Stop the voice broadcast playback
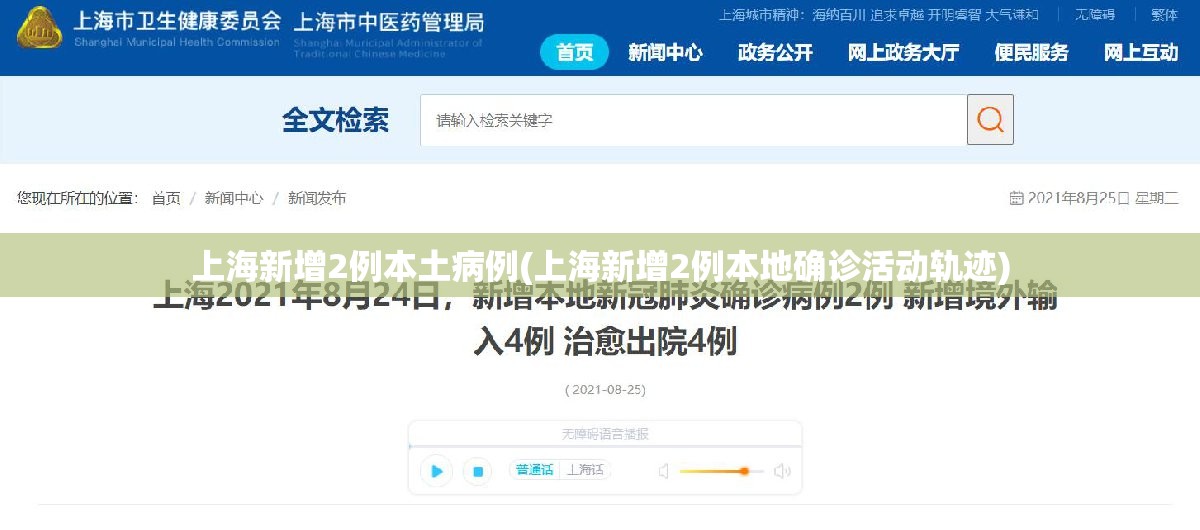This screenshot has height=530, width=1200. coord(478,471)
